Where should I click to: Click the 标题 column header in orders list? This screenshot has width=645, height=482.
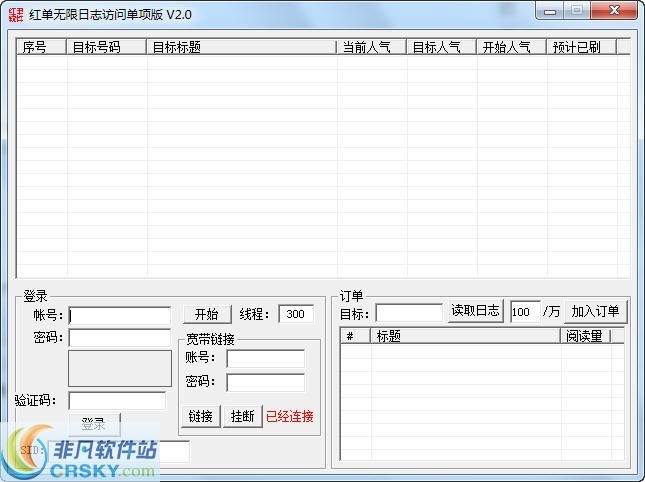click(x=466, y=336)
